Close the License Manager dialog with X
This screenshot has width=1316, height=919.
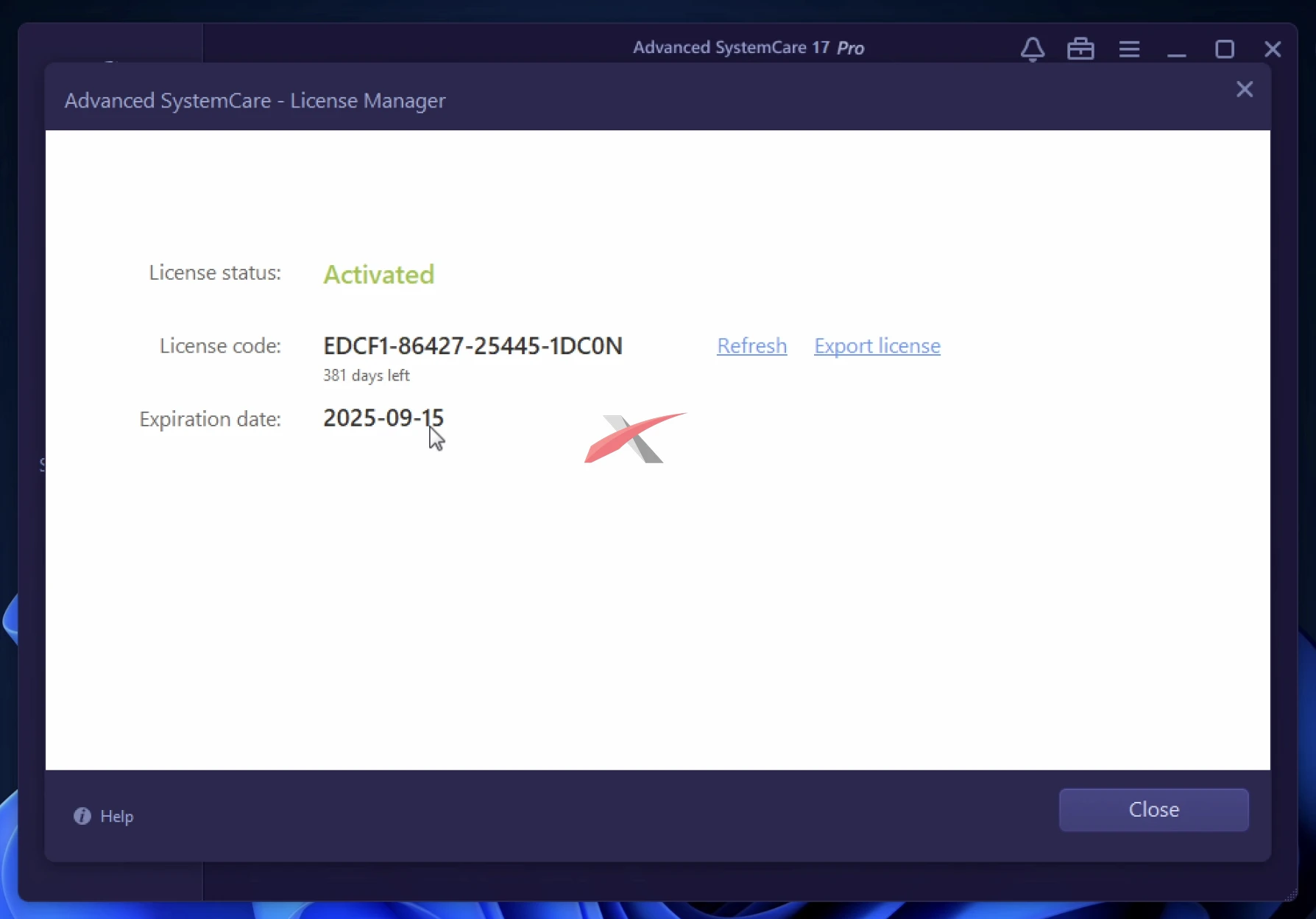(x=1245, y=89)
